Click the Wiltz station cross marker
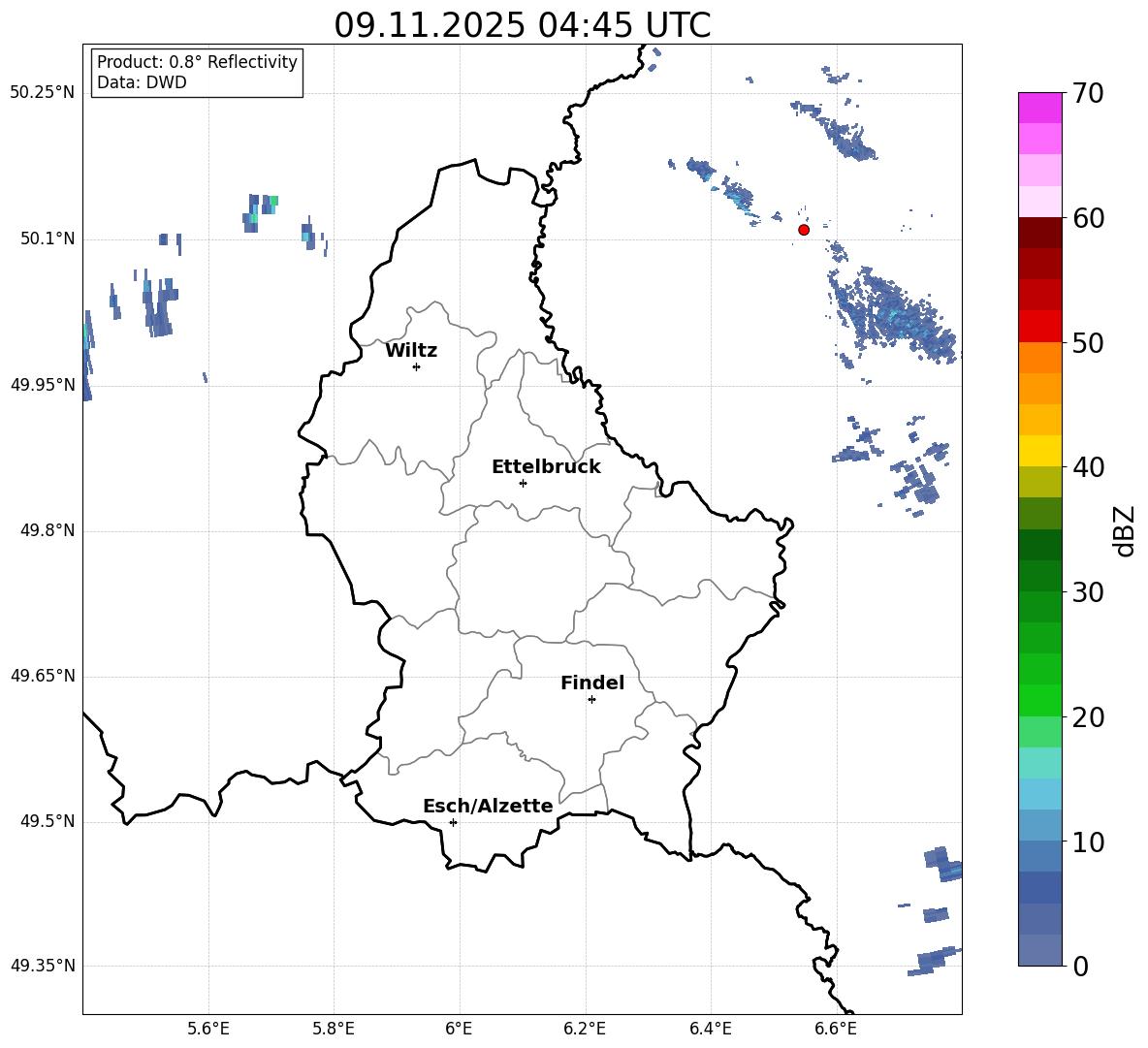Viewport: 1148px width, 1048px height. pyautogui.click(x=417, y=366)
